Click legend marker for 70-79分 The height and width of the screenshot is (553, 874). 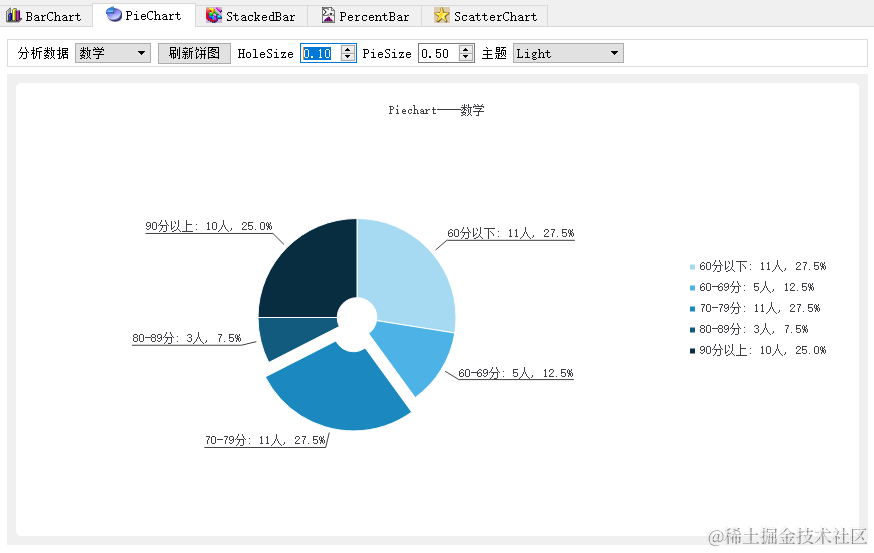click(692, 309)
